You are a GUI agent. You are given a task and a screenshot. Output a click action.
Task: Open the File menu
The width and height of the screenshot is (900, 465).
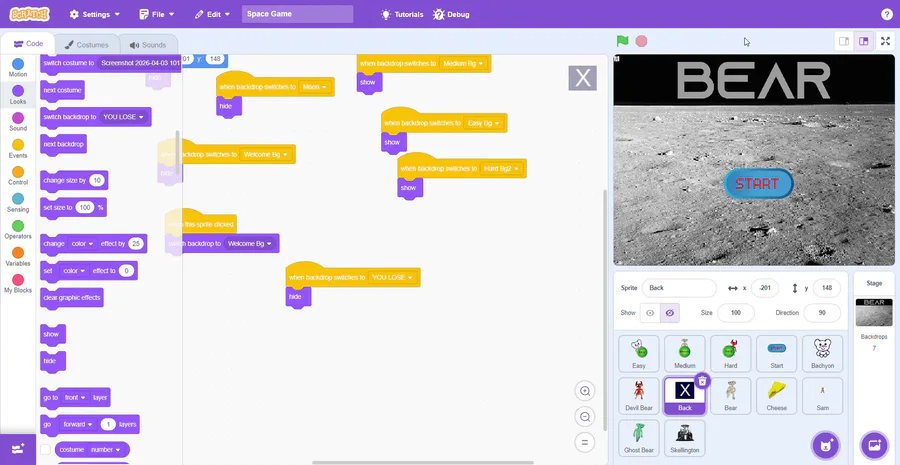click(157, 14)
